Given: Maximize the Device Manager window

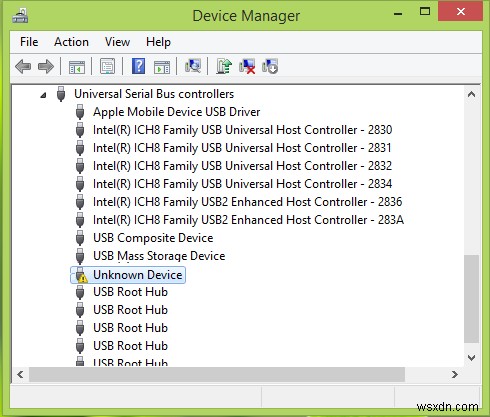Looking at the screenshot, I should coord(425,12).
